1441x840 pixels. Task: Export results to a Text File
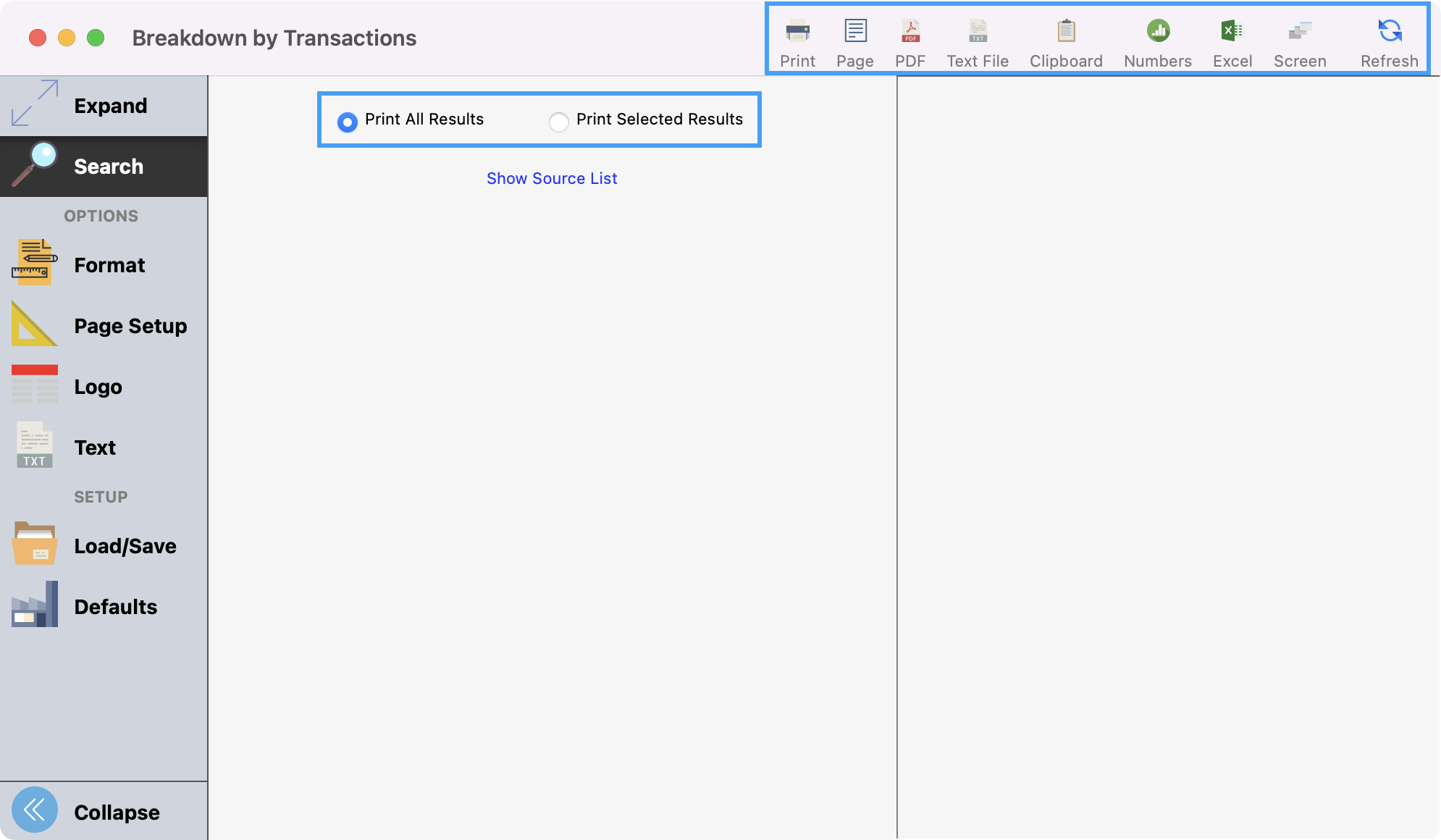977,40
